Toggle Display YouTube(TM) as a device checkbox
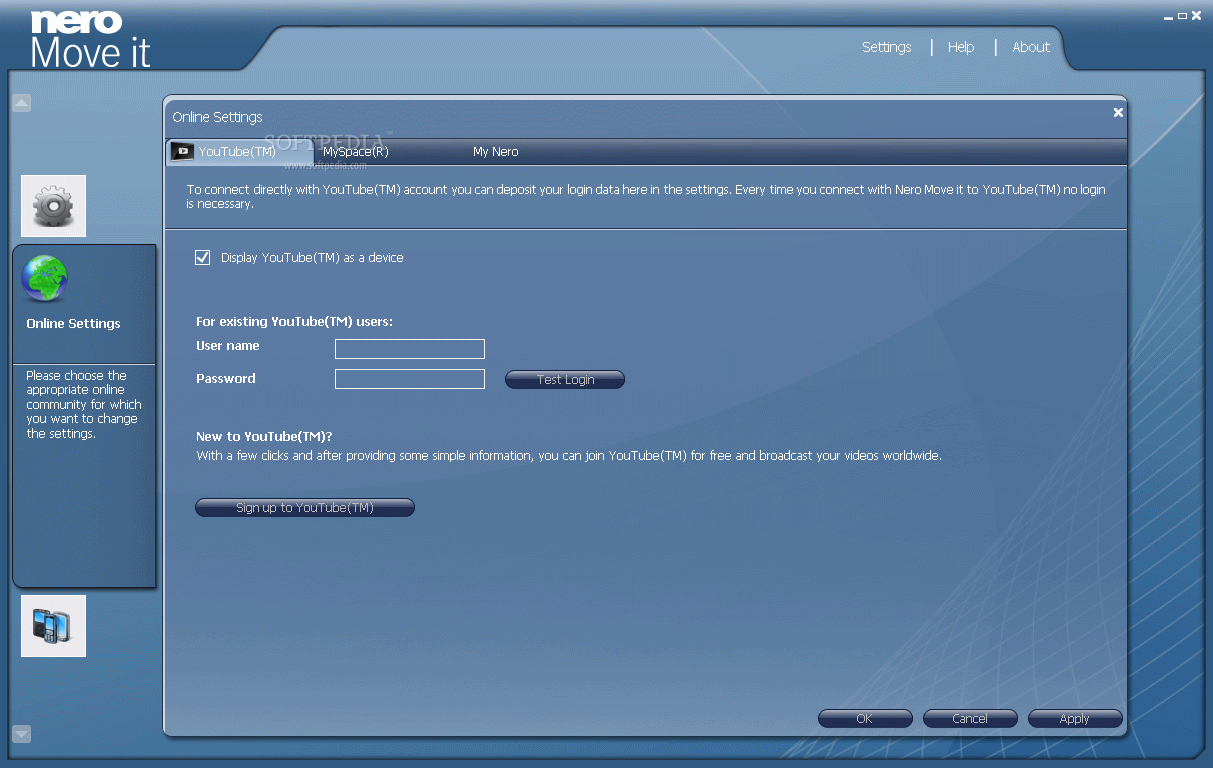The height and width of the screenshot is (768, 1213). tap(203, 257)
